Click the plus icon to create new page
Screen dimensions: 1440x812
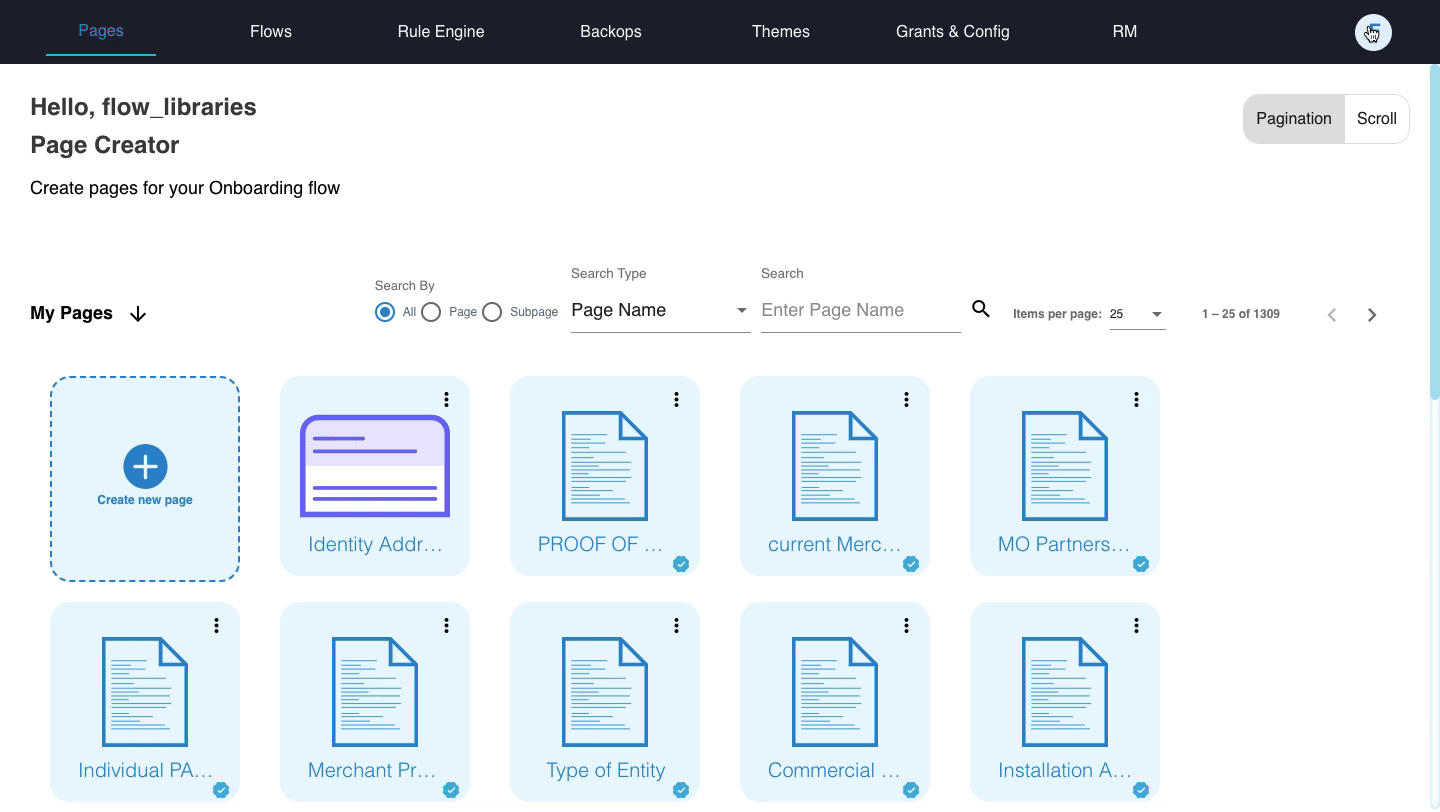click(145, 466)
